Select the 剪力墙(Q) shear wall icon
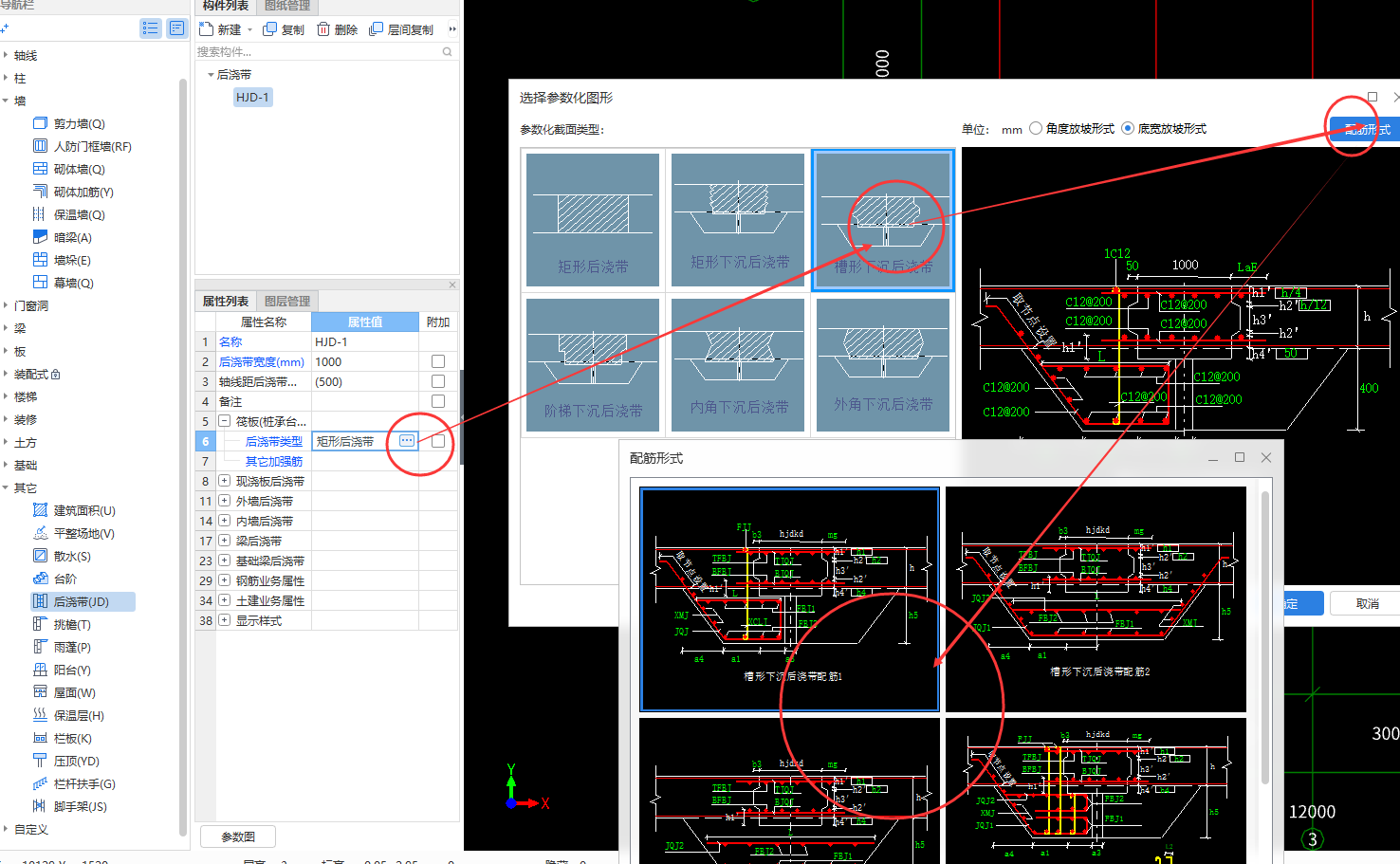Viewport: 1400px width, 864px height. point(40,123)
